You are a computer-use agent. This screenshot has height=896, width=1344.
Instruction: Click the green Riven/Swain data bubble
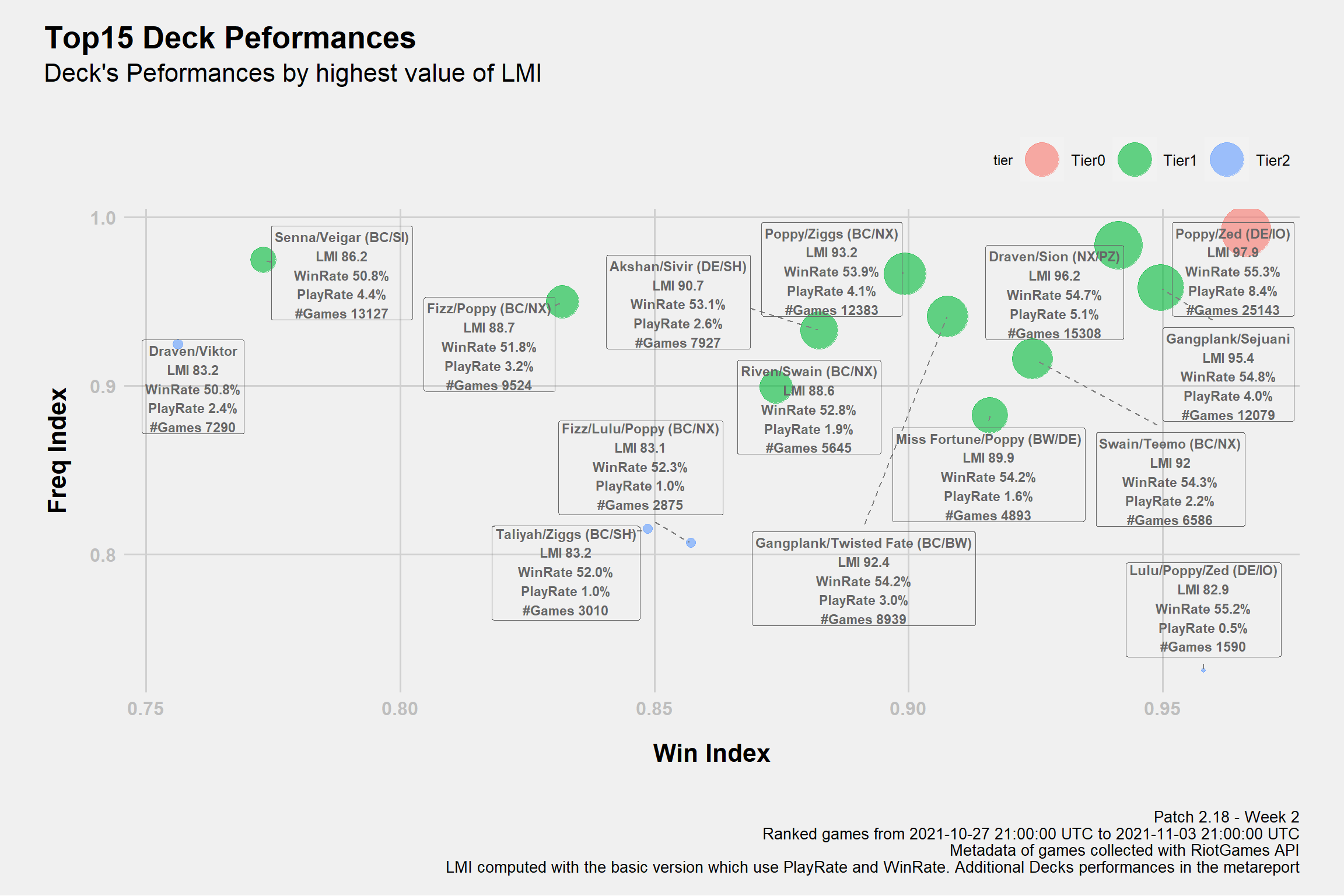click(x=775, y=386)
